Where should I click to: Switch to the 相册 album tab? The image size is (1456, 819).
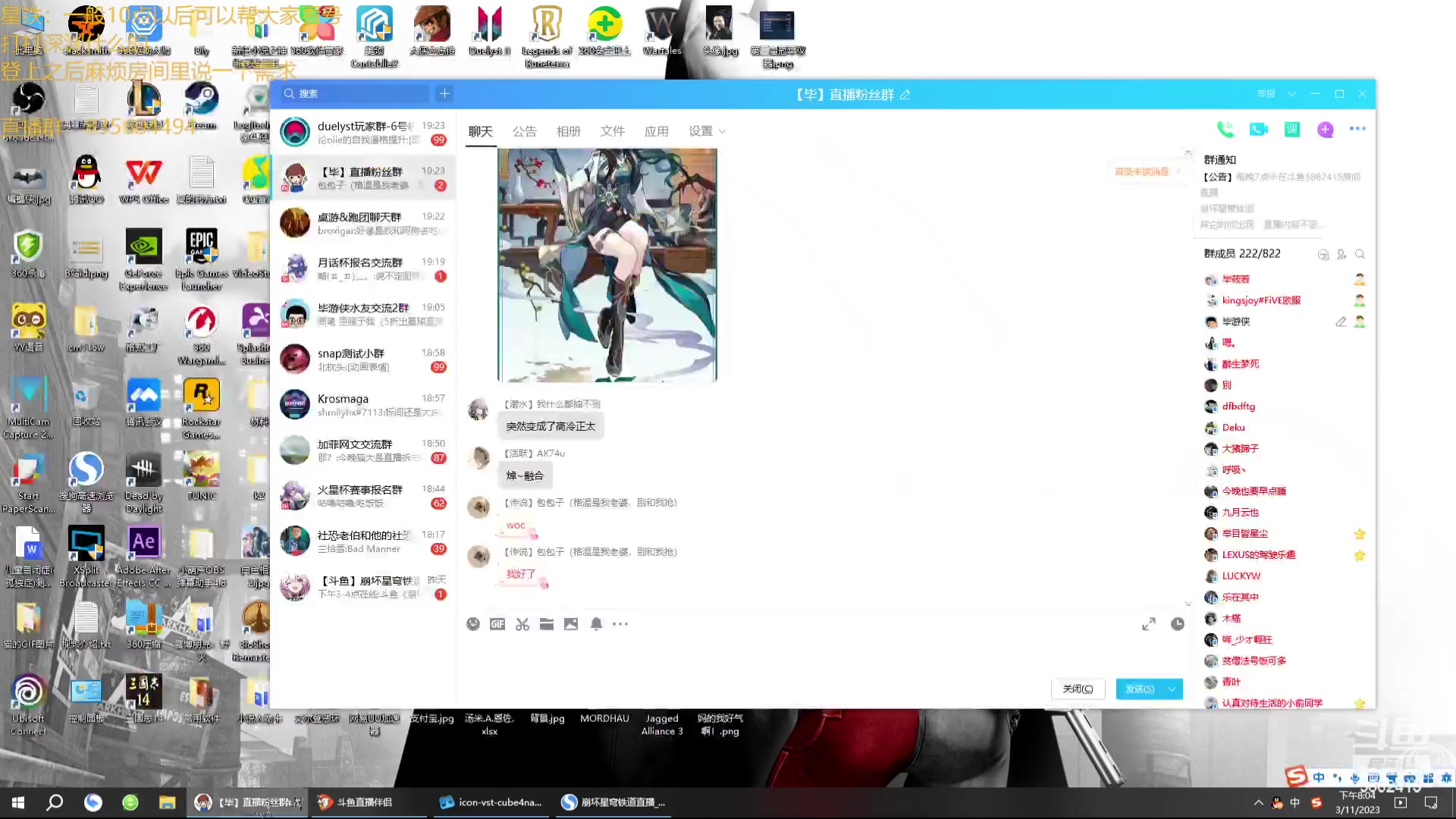point(568,131)
